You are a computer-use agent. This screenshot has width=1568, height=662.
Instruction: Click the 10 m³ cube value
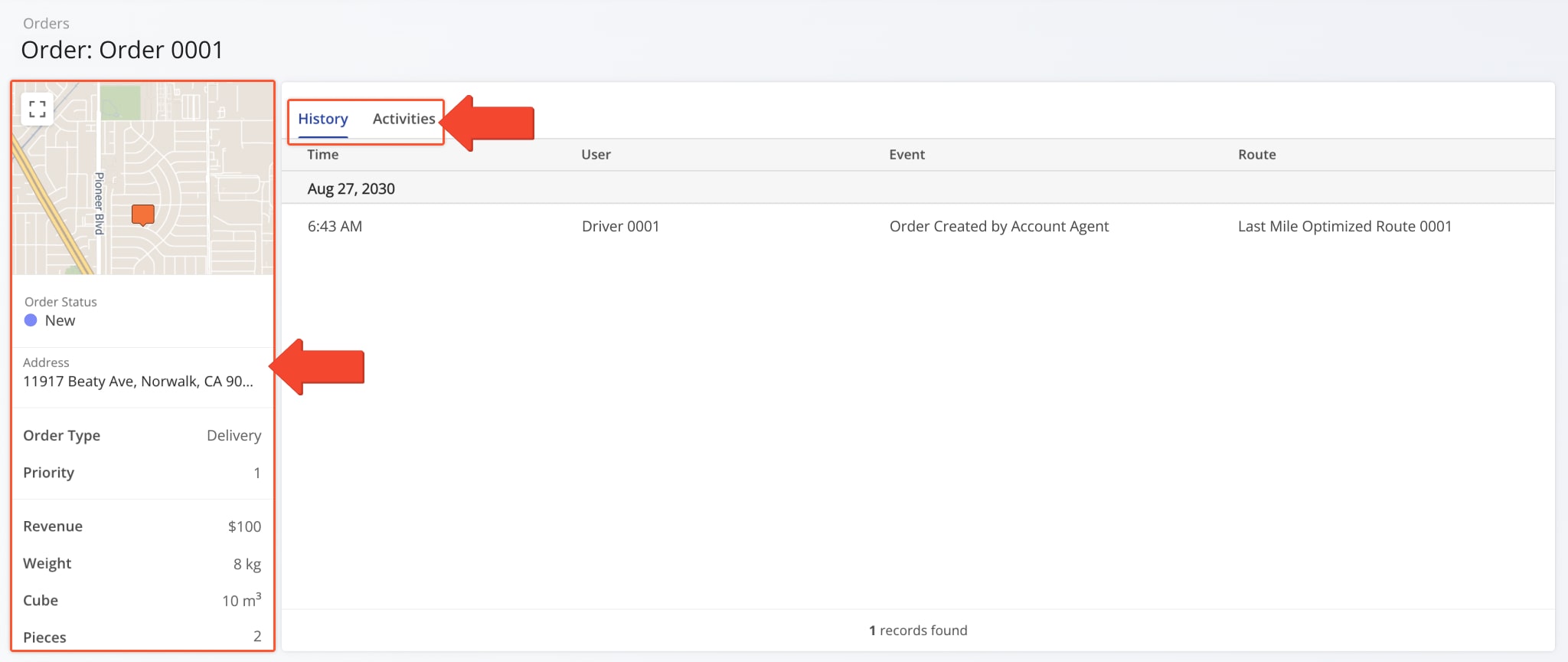coord(241,600)
